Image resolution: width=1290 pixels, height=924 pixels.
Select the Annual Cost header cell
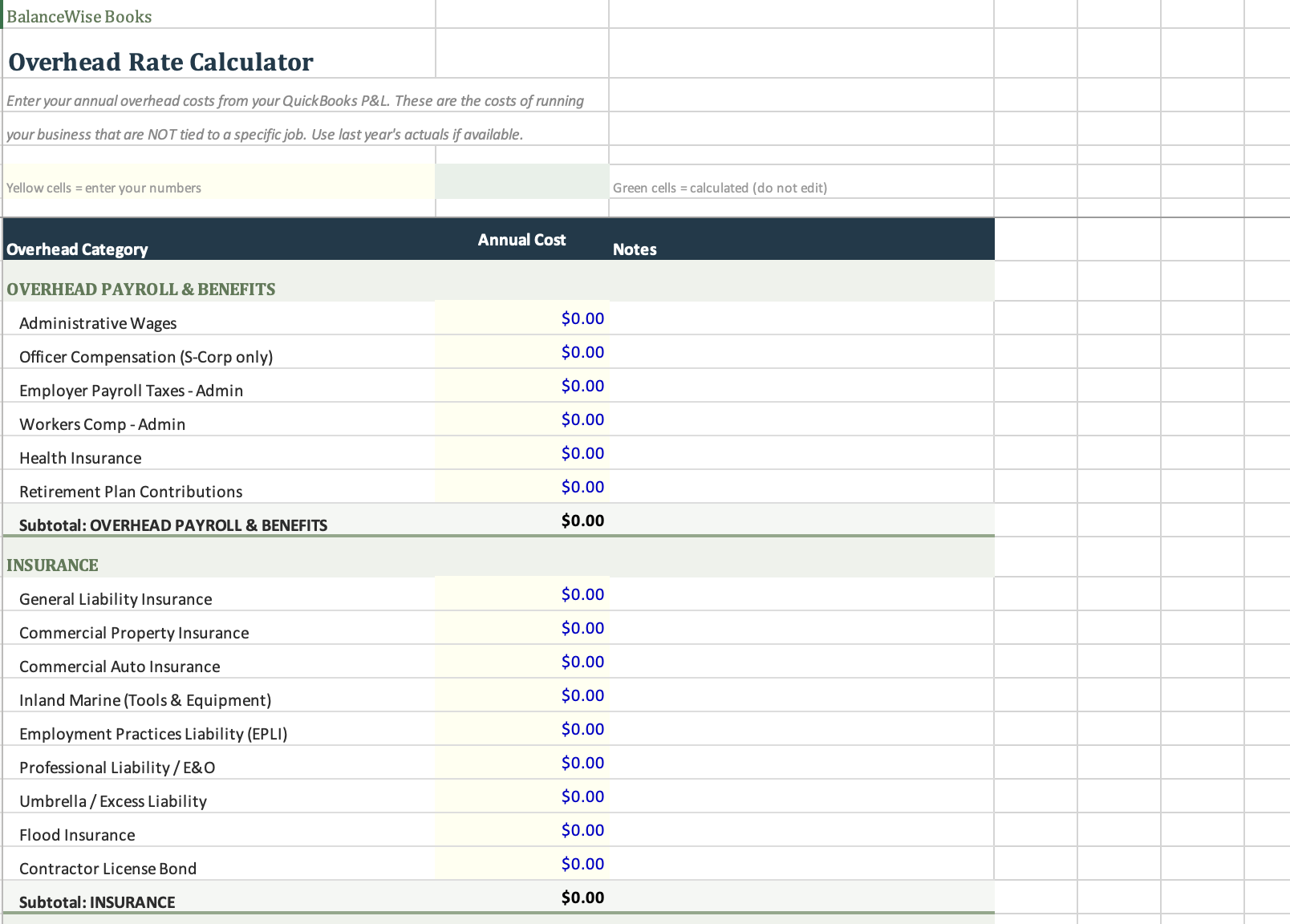coord(522,239)
